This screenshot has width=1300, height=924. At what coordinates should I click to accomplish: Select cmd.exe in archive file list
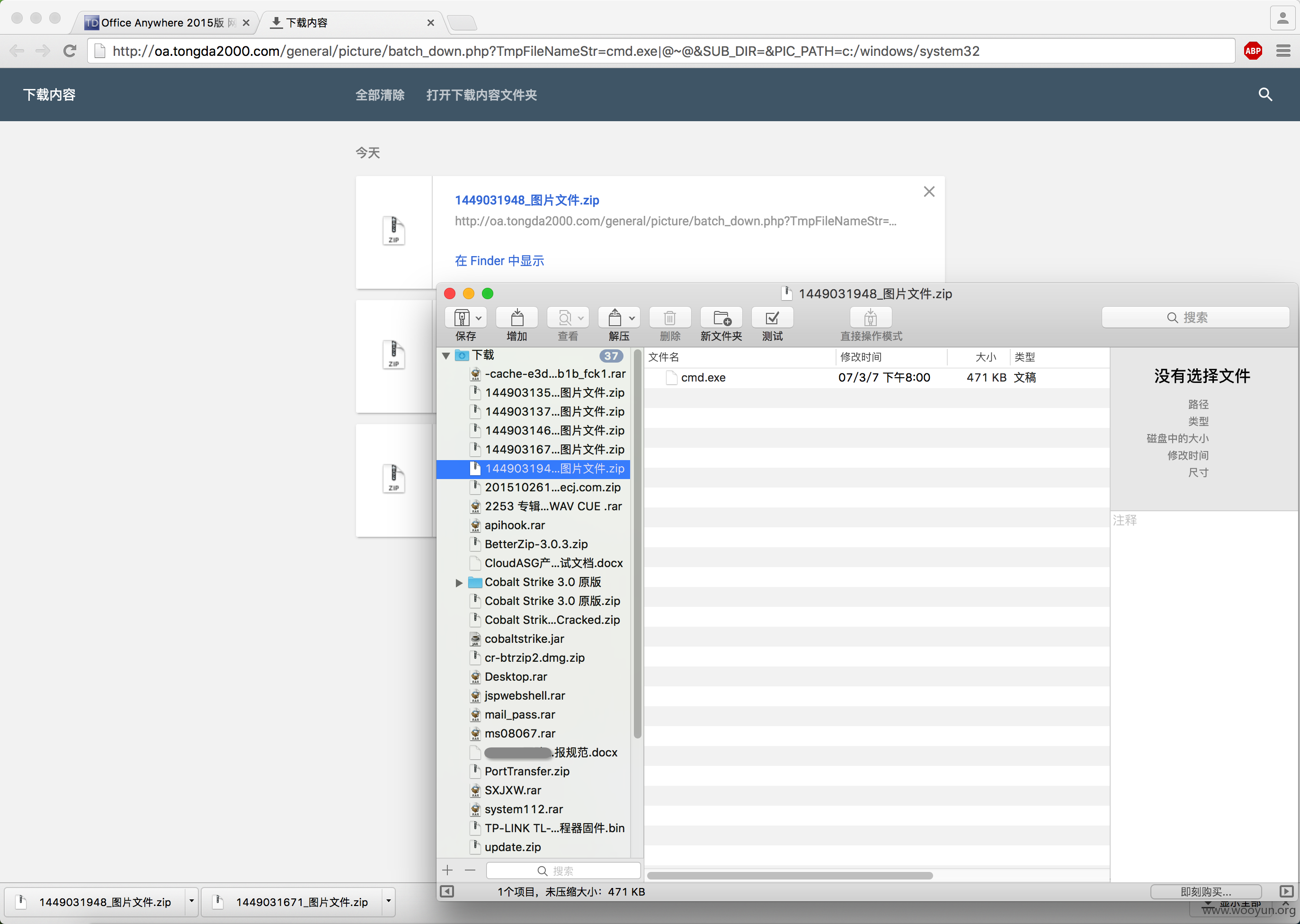click(x=877, y=377)
